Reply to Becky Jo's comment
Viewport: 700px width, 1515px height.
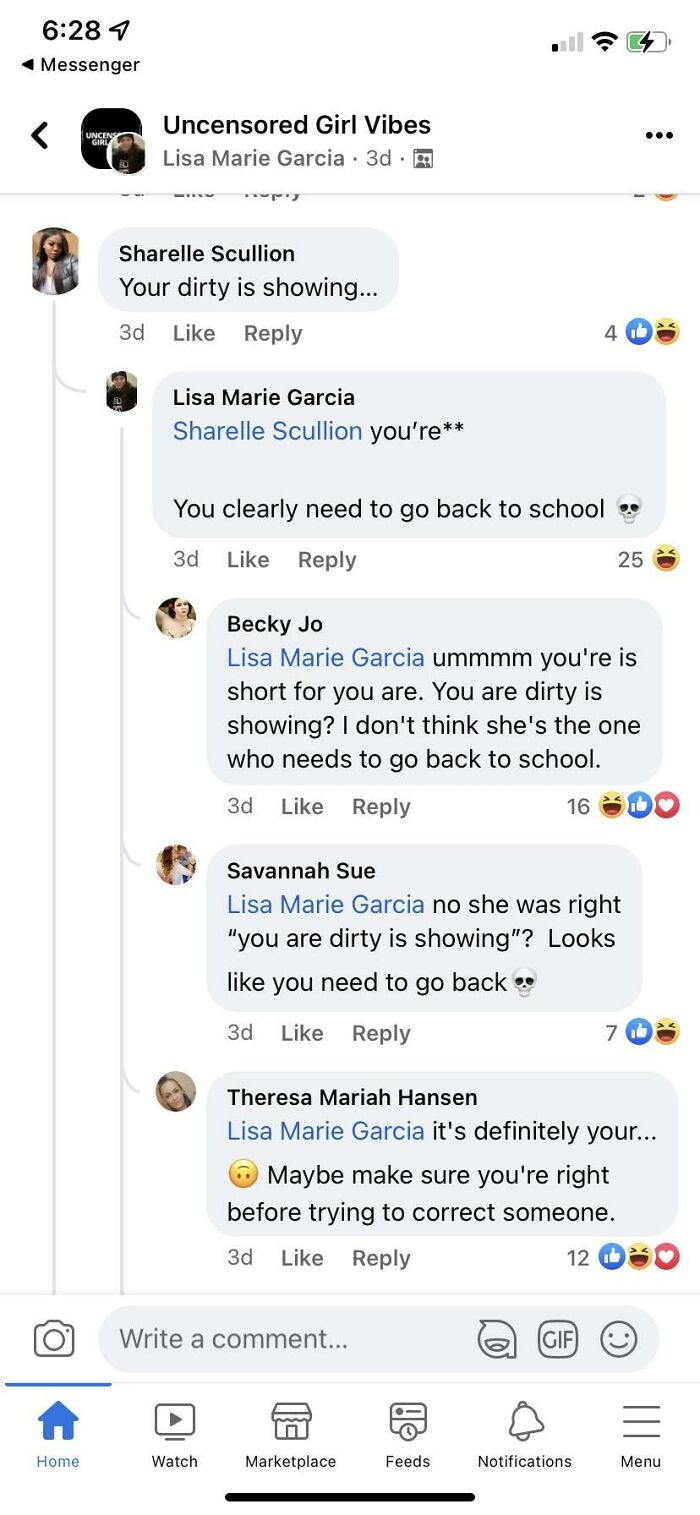(x=381, y=807)
